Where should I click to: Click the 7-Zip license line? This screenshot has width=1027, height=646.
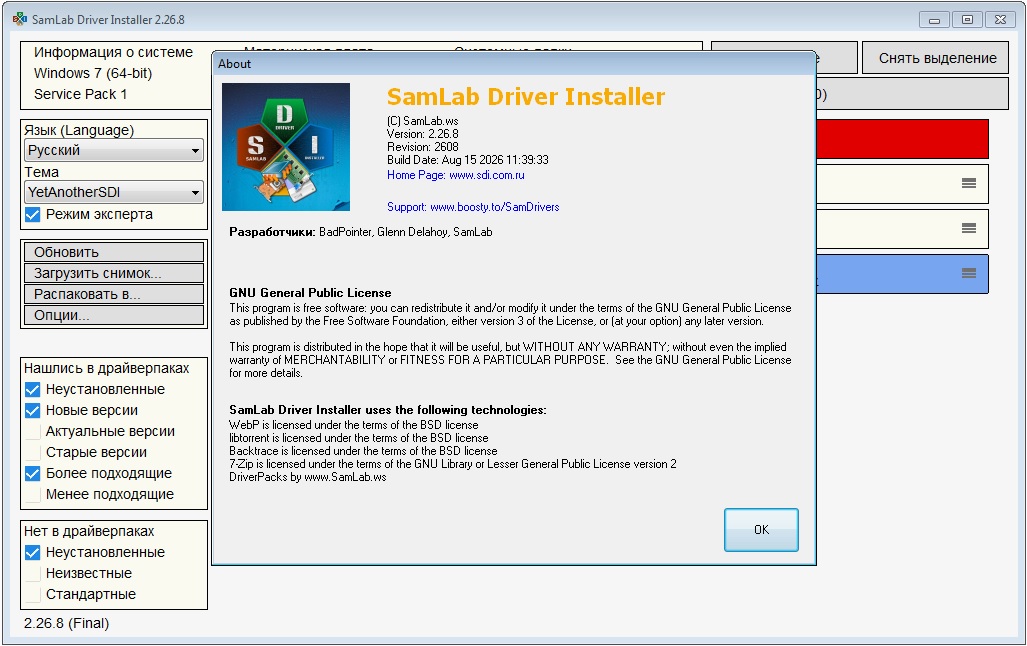point(453,464)
